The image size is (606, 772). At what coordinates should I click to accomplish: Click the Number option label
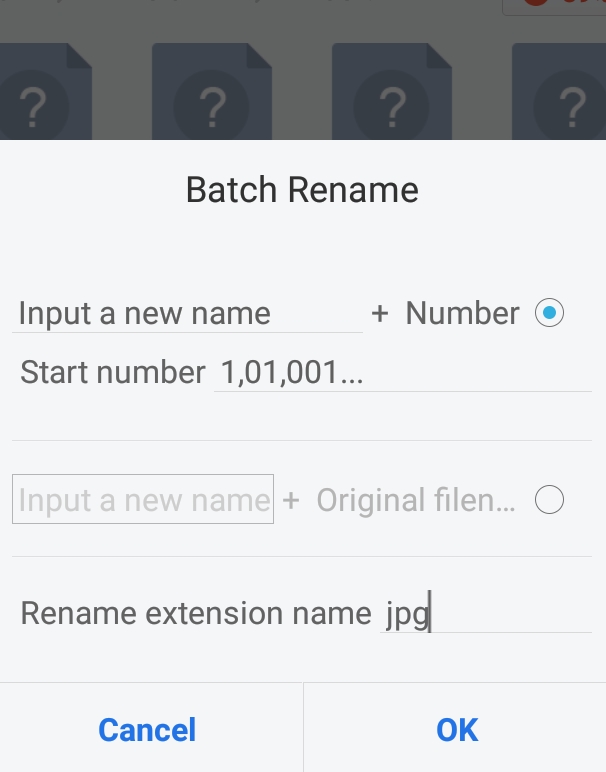pyautogui.click(x=462, y=313)
